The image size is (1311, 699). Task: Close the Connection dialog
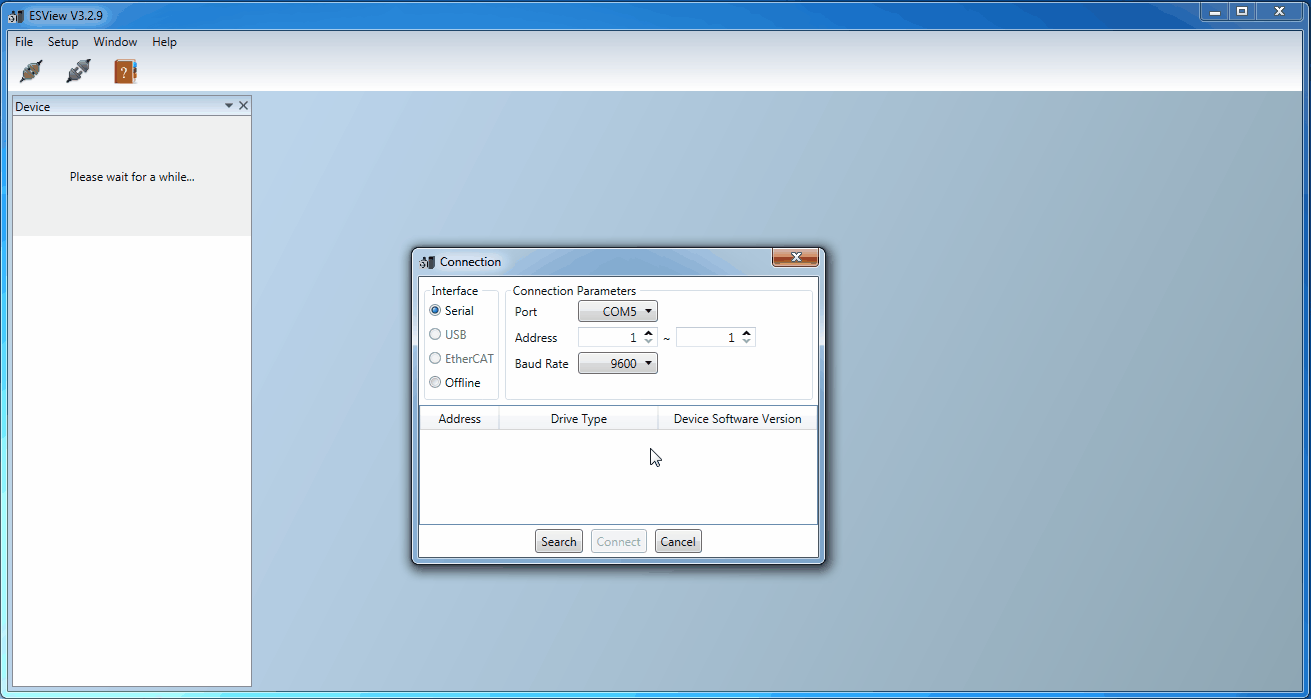pos(796,258)
